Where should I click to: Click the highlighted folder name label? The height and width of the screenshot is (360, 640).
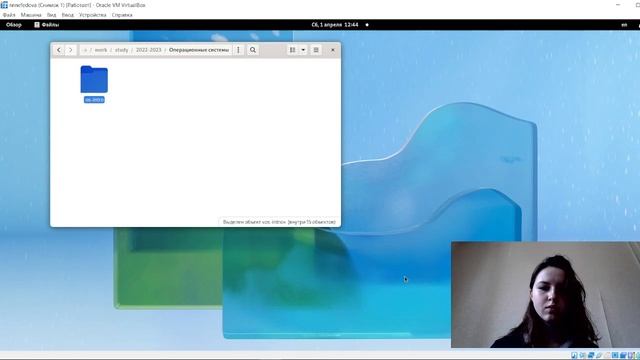click(94, 100)
